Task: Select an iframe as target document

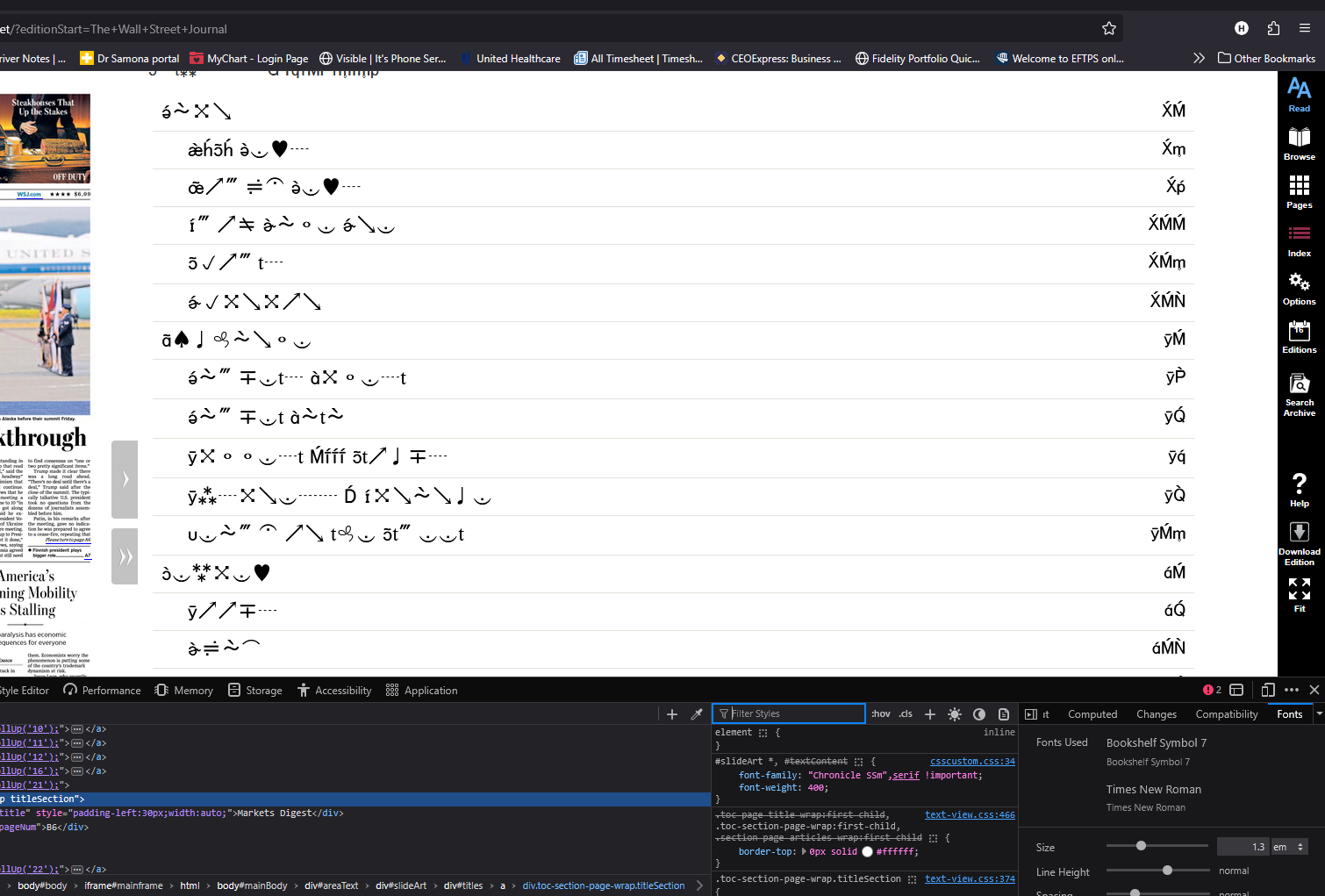Action: (x=1236, y=690)
